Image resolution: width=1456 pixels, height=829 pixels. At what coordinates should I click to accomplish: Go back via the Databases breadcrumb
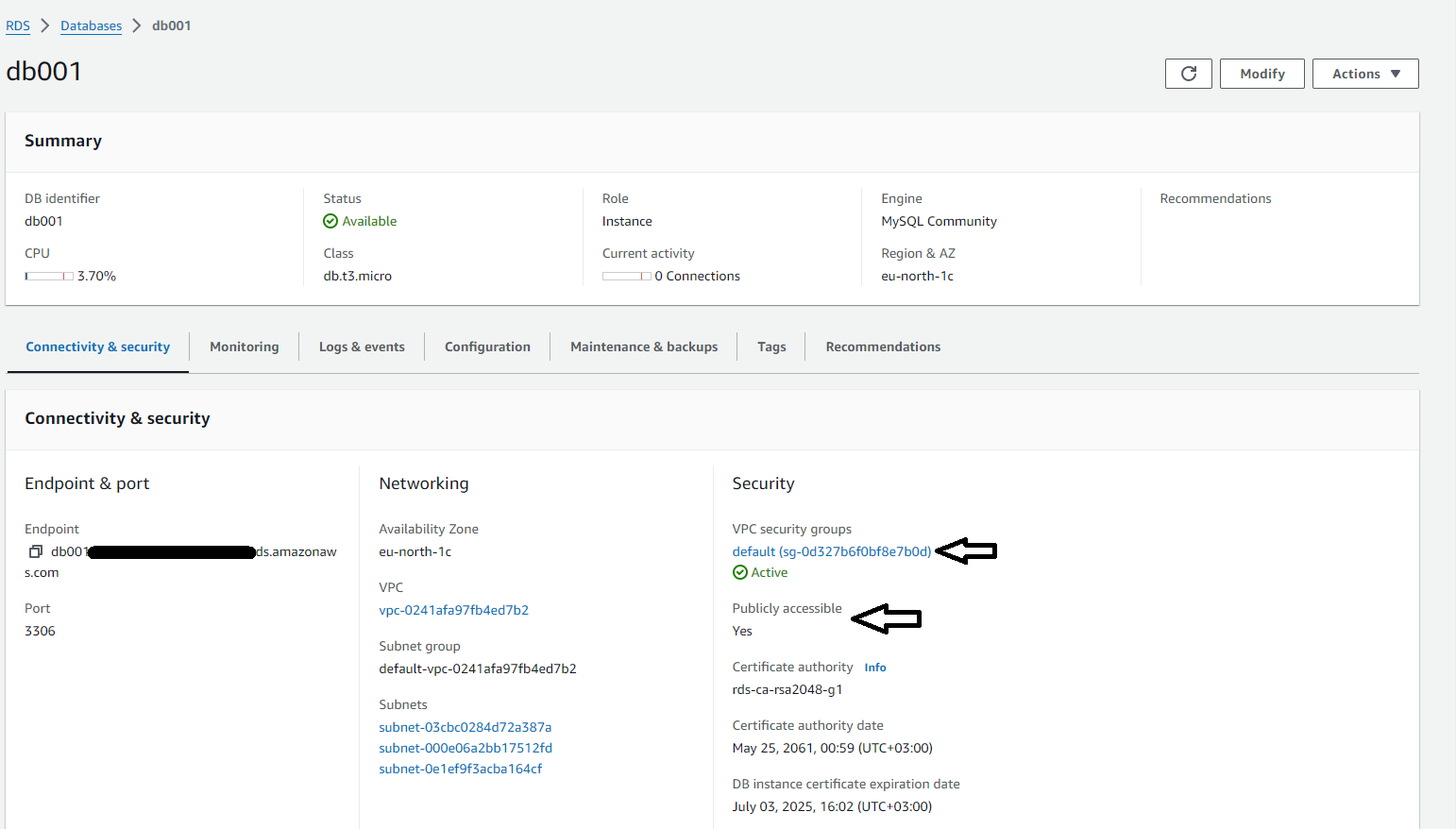tap(91, 25)
